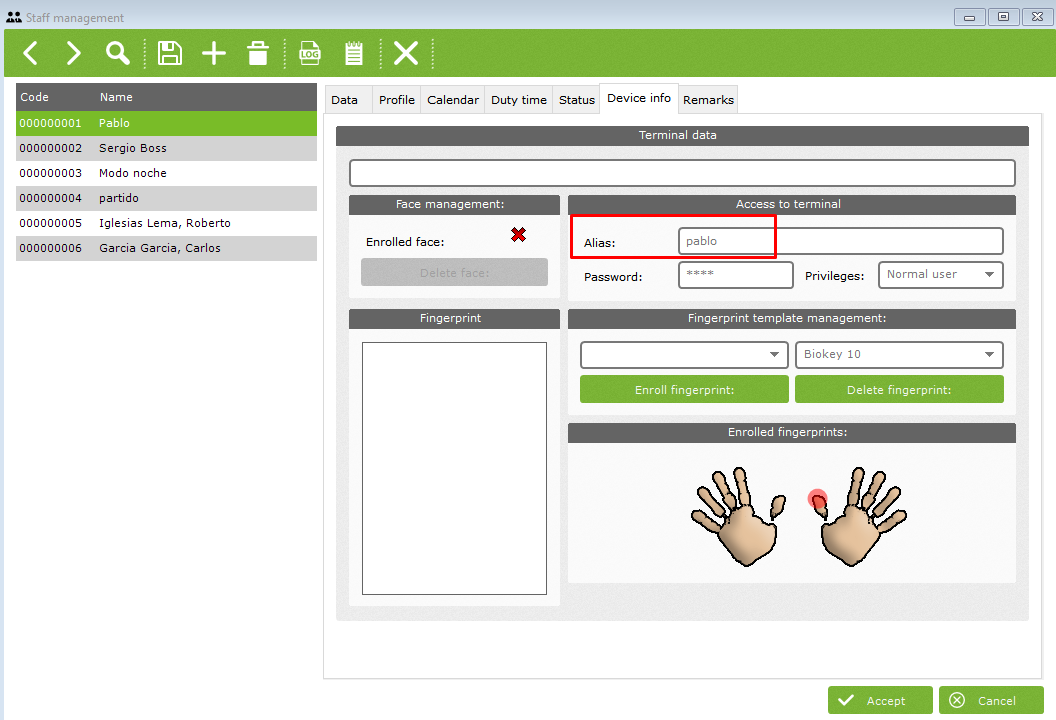
Task: Open the Biokey 10 template dropdown
Action: click(x=899, y=355)
